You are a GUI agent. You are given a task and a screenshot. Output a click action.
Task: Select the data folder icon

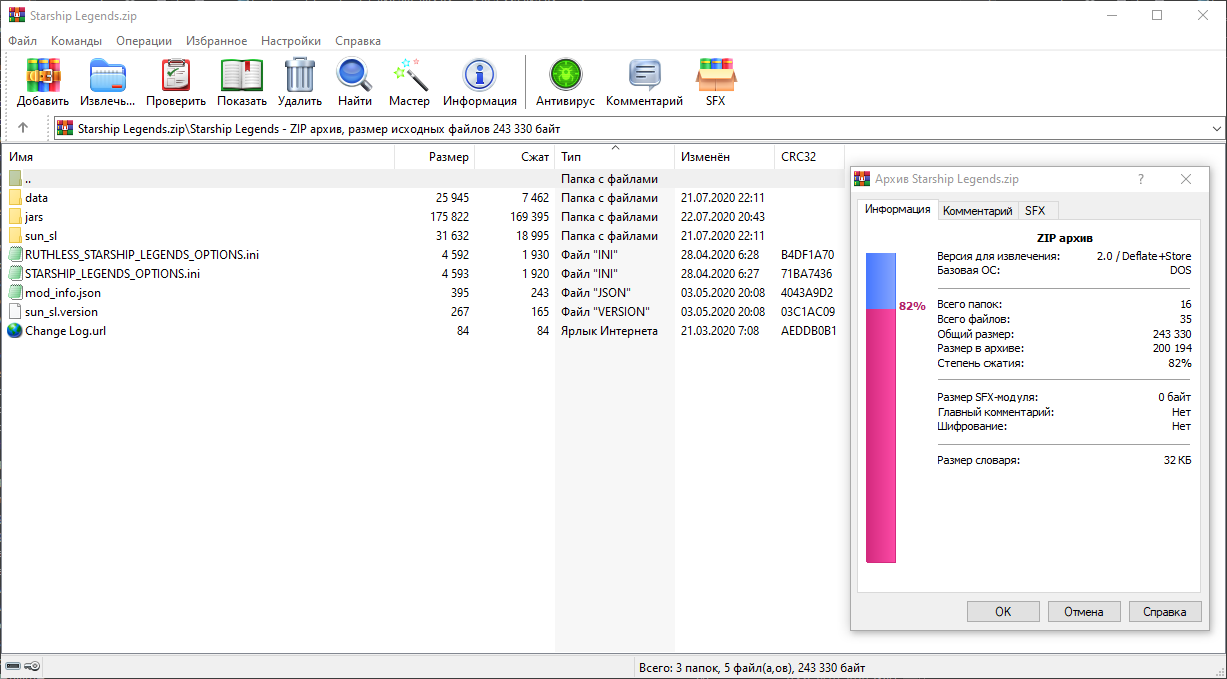15,198
